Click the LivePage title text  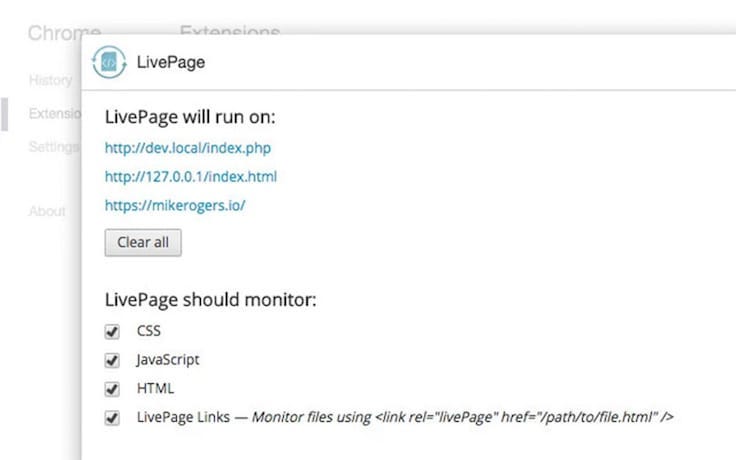click(x=171, y=62)
